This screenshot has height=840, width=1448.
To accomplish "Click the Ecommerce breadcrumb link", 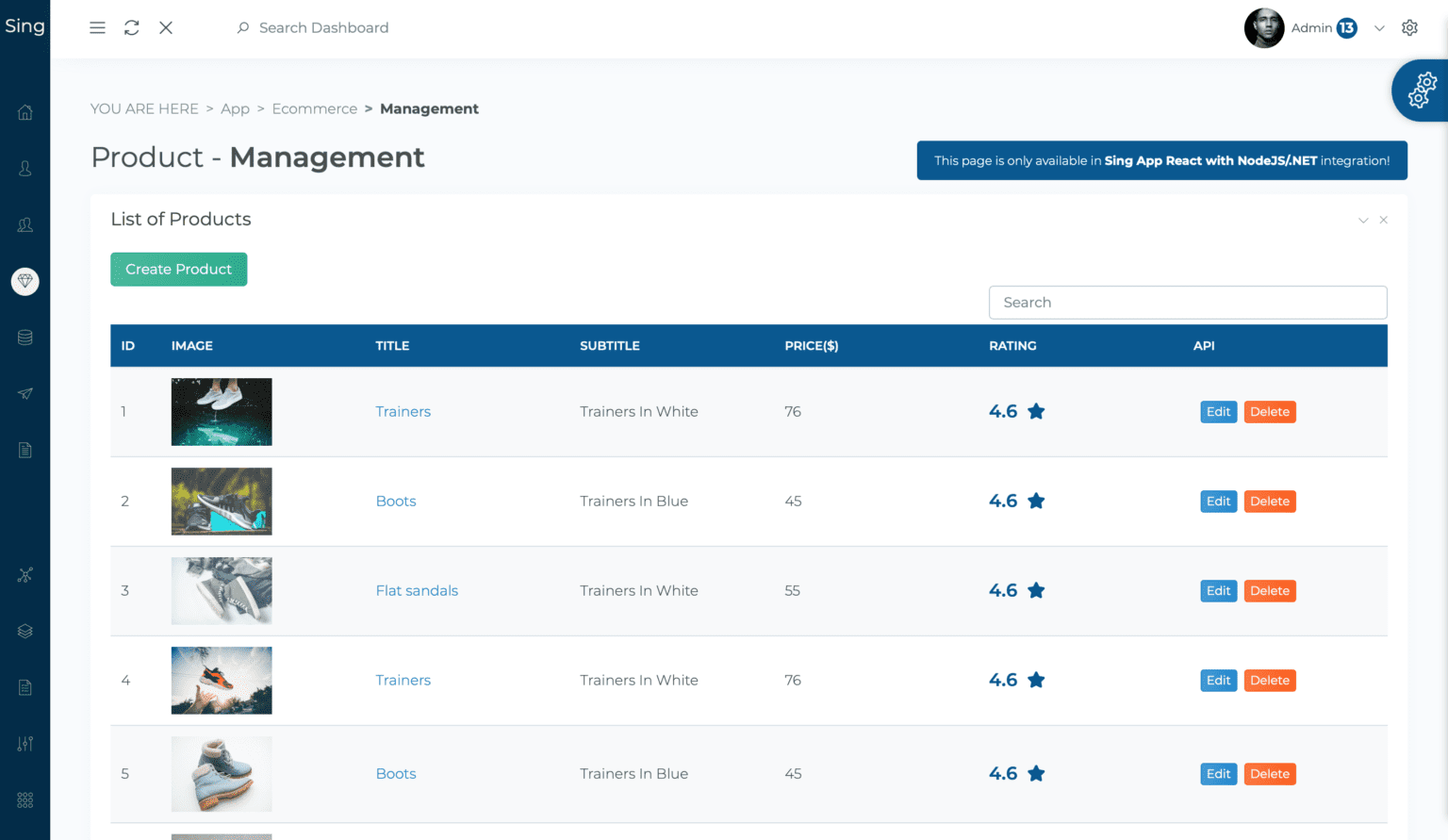I will tap(314, 108).
